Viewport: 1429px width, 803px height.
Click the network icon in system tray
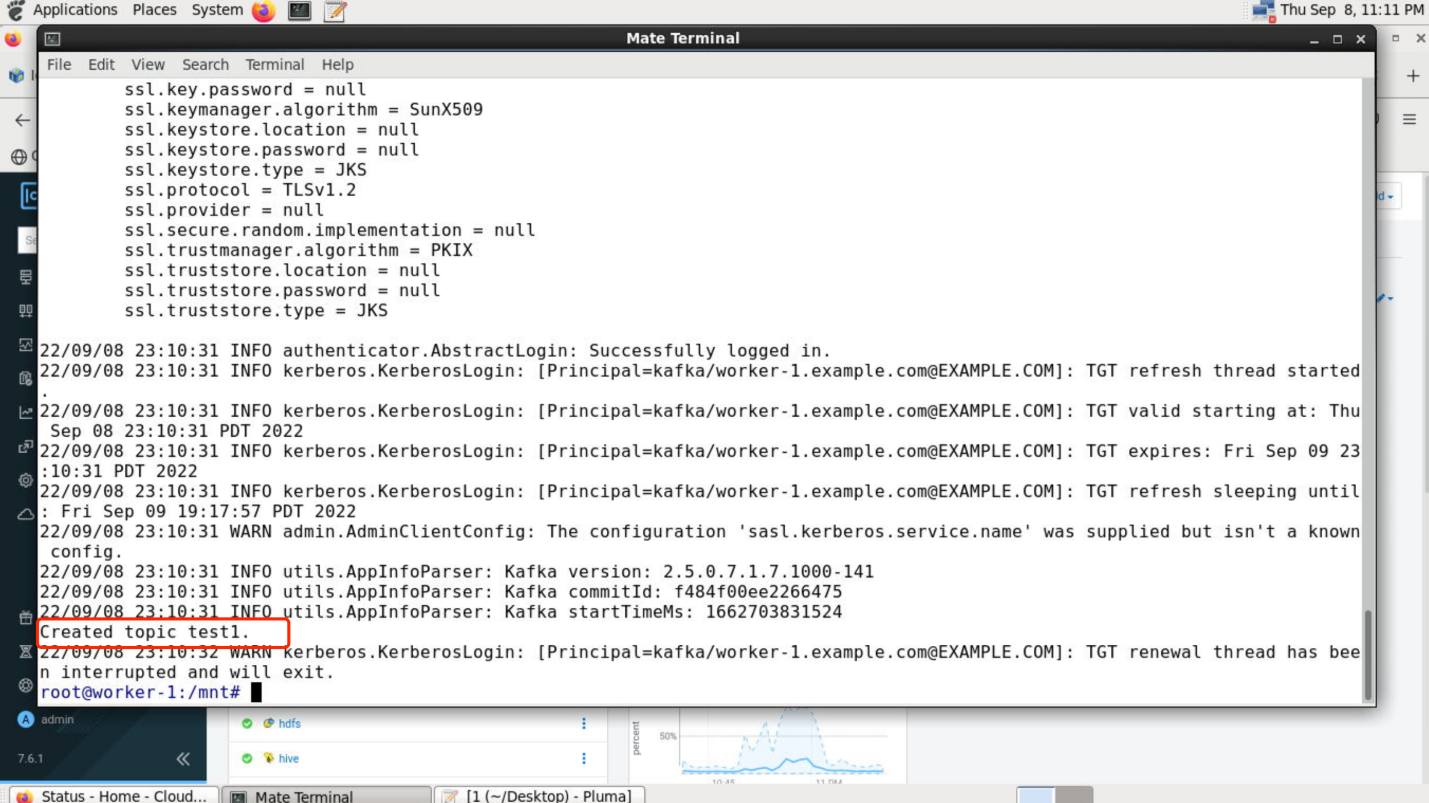(1263, 11)
